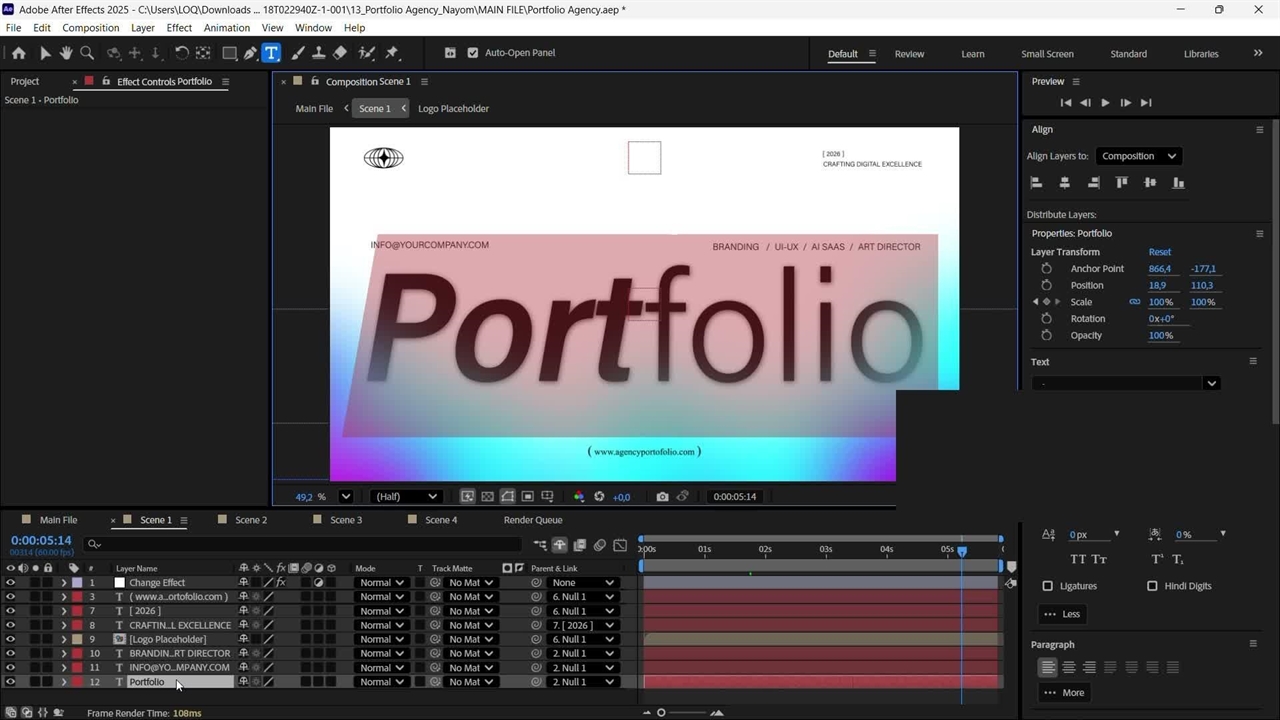Select the Hand tool in toolbar
The width and height of the screenshot is (1280, 720).
tap(66, 53)
